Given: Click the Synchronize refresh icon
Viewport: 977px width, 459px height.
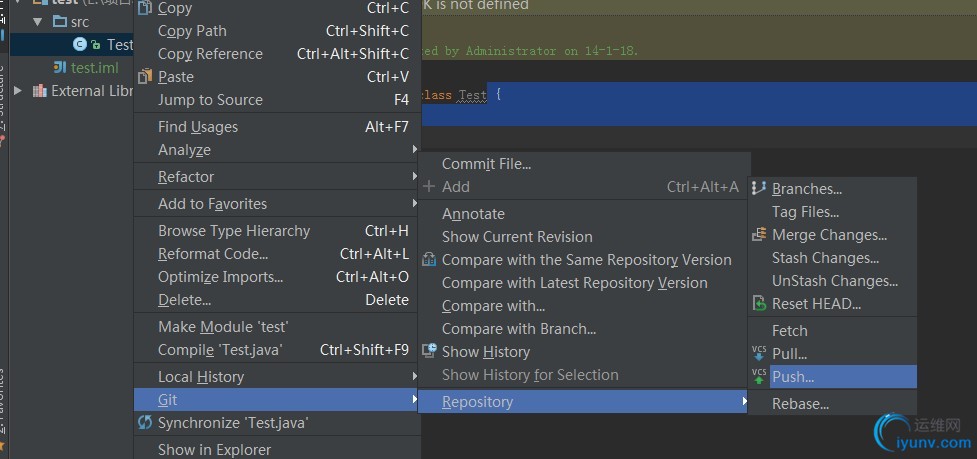Looking at the screenshot, I should 145,423.
